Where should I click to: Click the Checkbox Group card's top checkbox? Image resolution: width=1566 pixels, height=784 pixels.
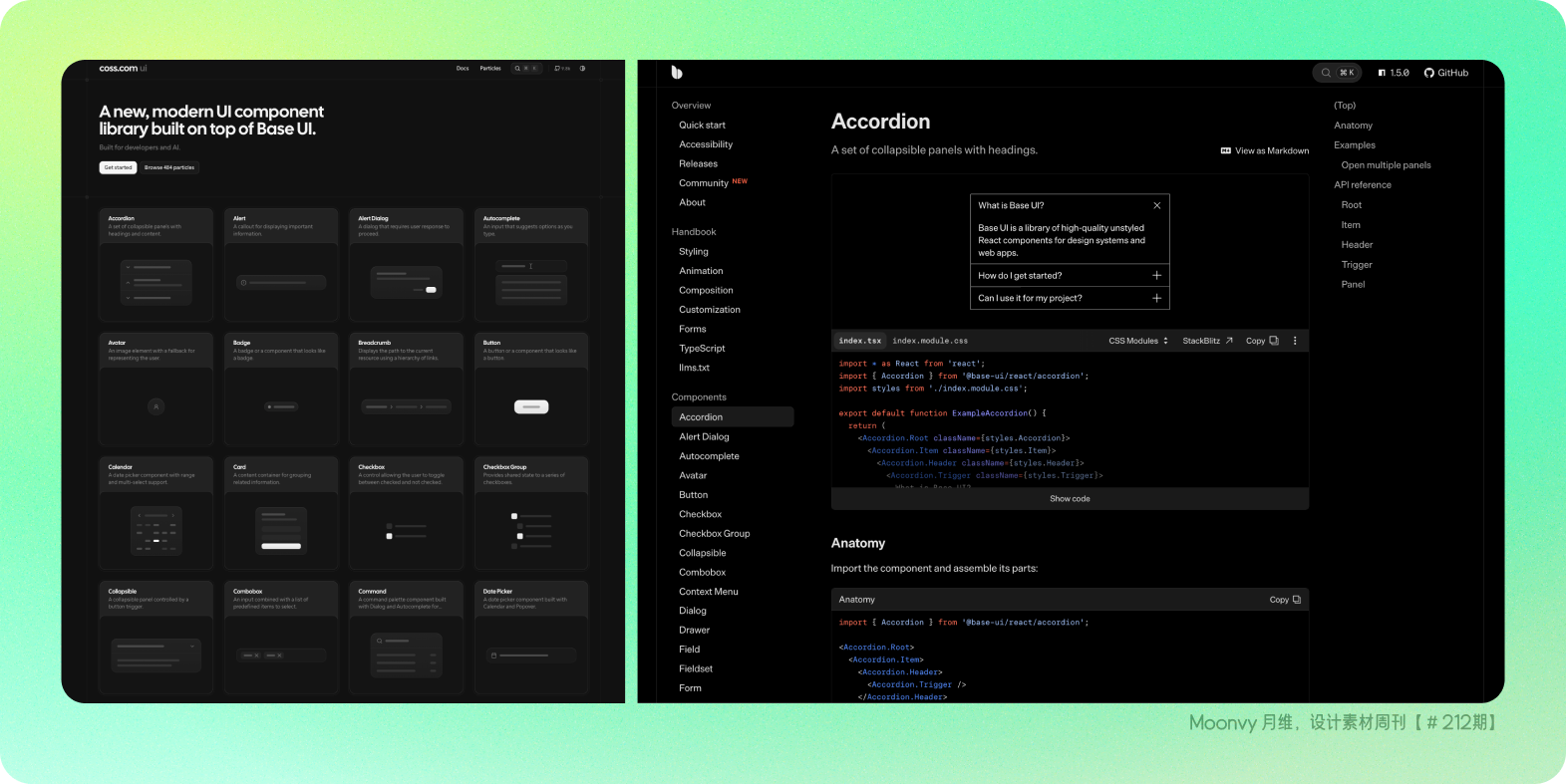click(x=514, y=516)
